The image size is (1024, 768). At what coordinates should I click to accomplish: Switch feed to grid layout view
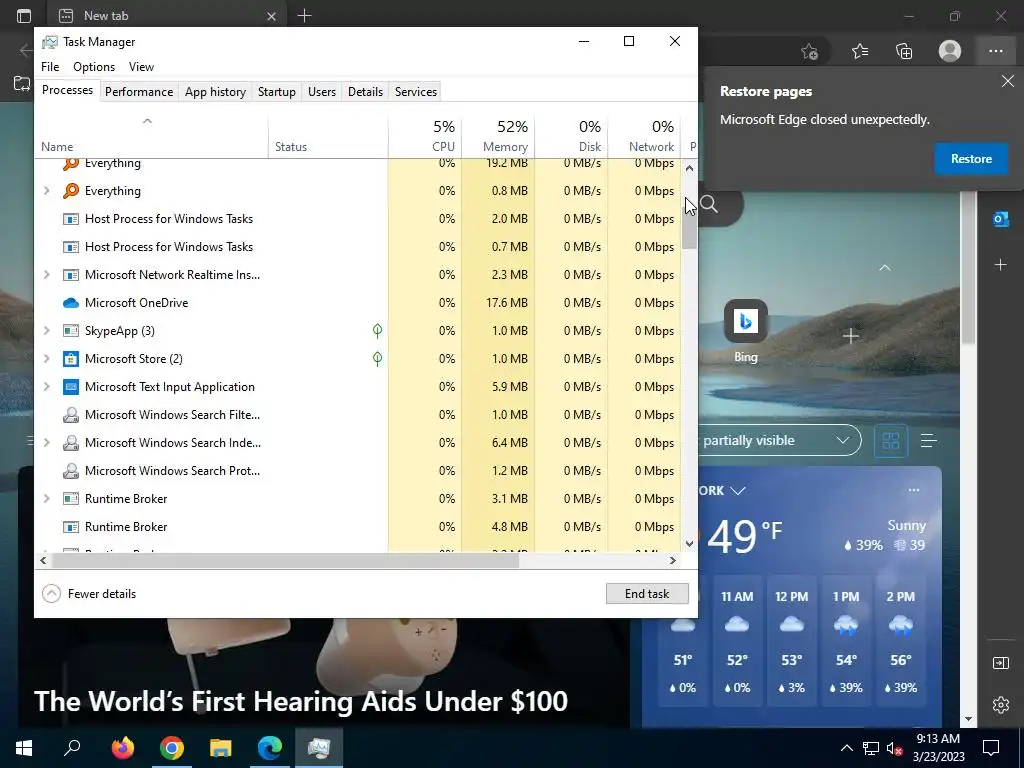tap(891, 441)
